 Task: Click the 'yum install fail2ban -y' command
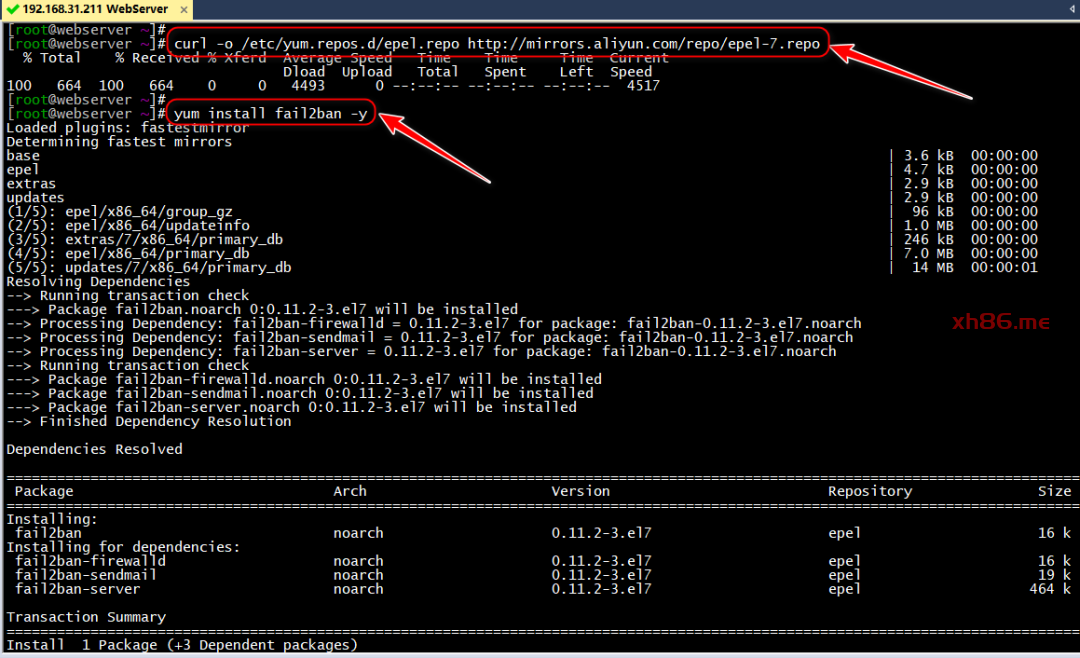click(x=271, y=114)
